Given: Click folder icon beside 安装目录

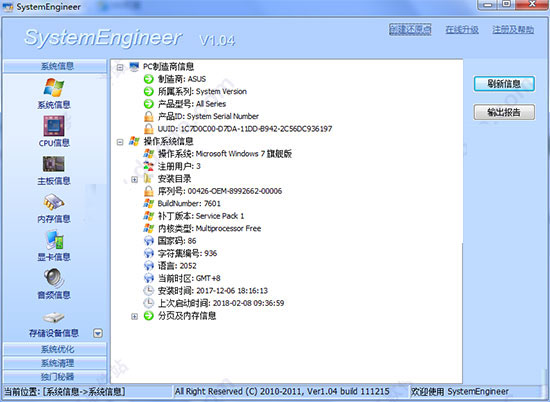Looking at the screenshot, I should [x=148, y=179].
